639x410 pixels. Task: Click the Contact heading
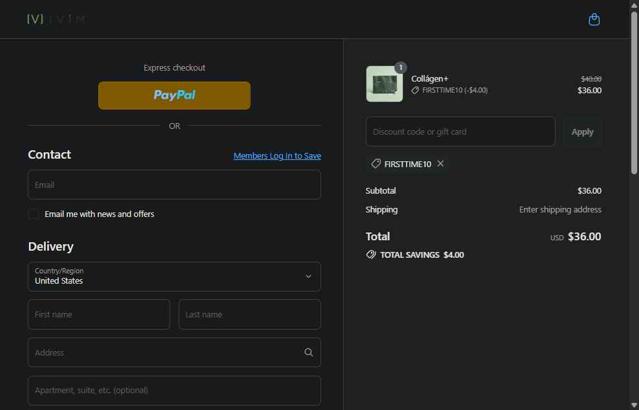click(49, 154)
